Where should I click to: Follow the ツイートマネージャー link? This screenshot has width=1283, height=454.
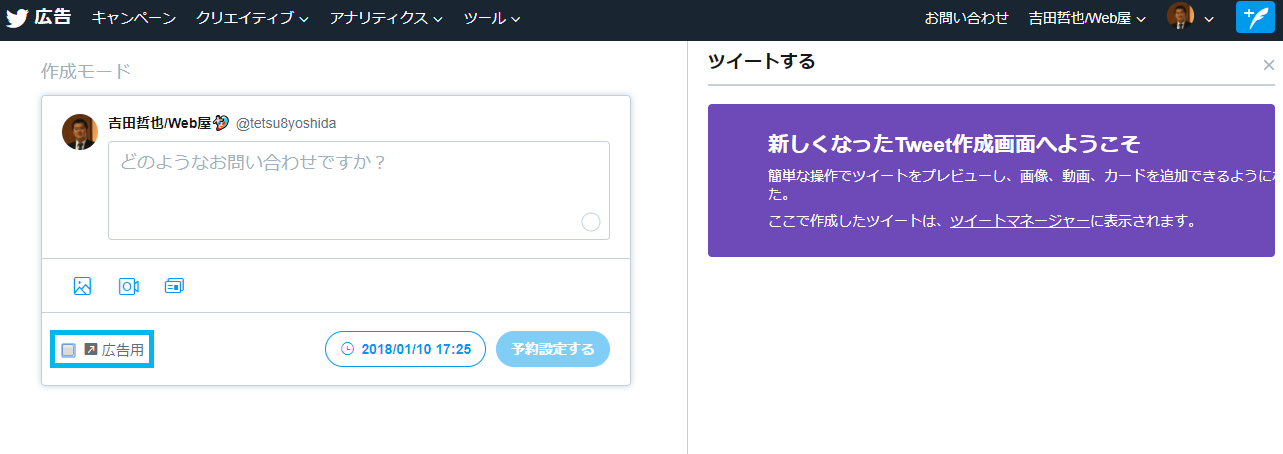tap(1019, 221)
